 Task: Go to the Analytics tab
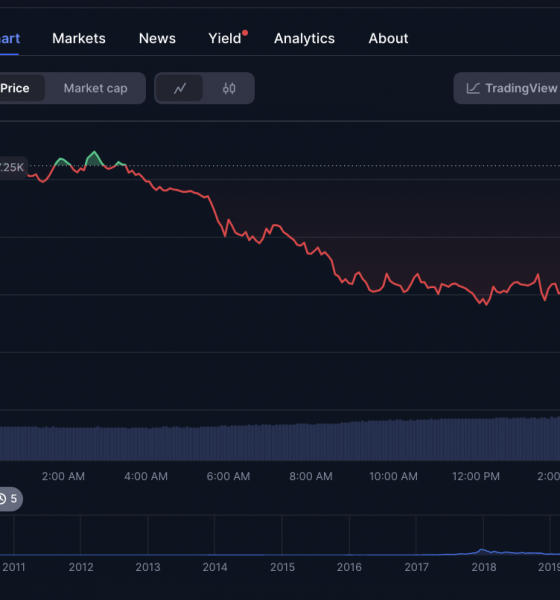click(304, 39)
